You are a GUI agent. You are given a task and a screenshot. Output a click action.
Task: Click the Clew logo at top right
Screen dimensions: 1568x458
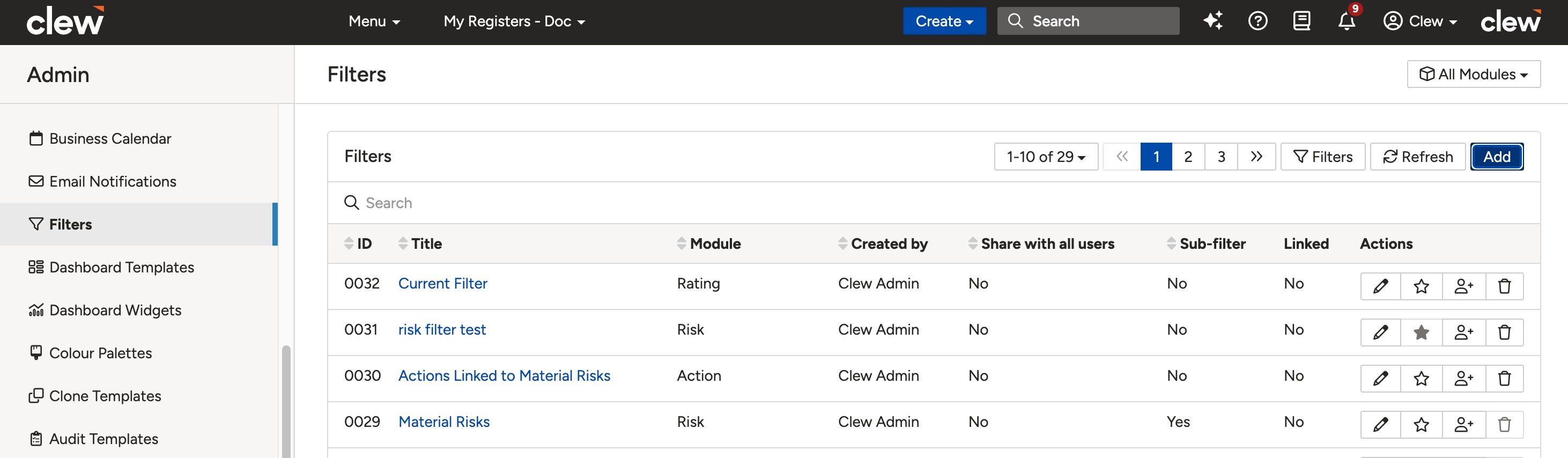pyautogui.click(x=1511, y=21)
